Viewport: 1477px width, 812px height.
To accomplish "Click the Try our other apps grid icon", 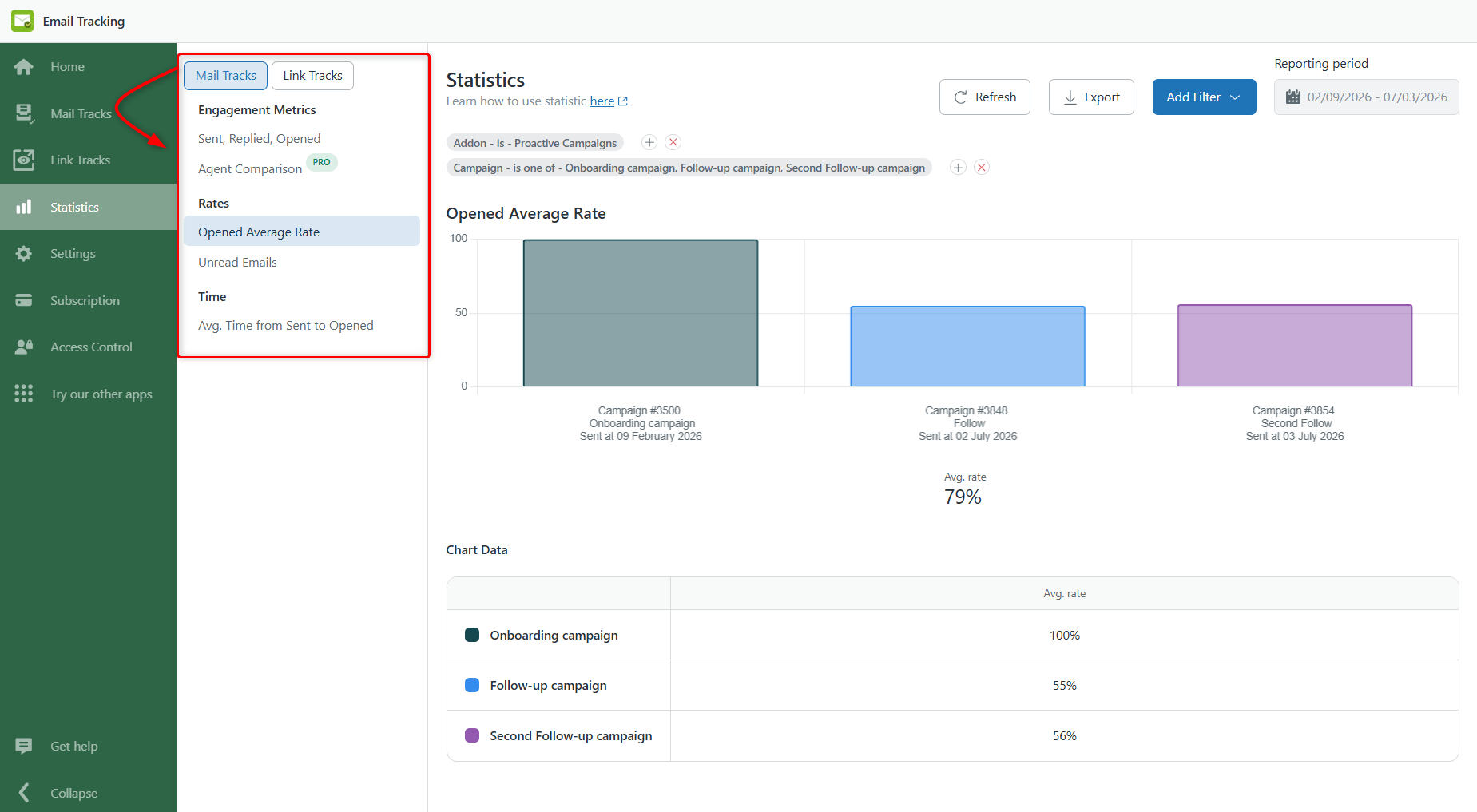I will [x=24, y=394].
